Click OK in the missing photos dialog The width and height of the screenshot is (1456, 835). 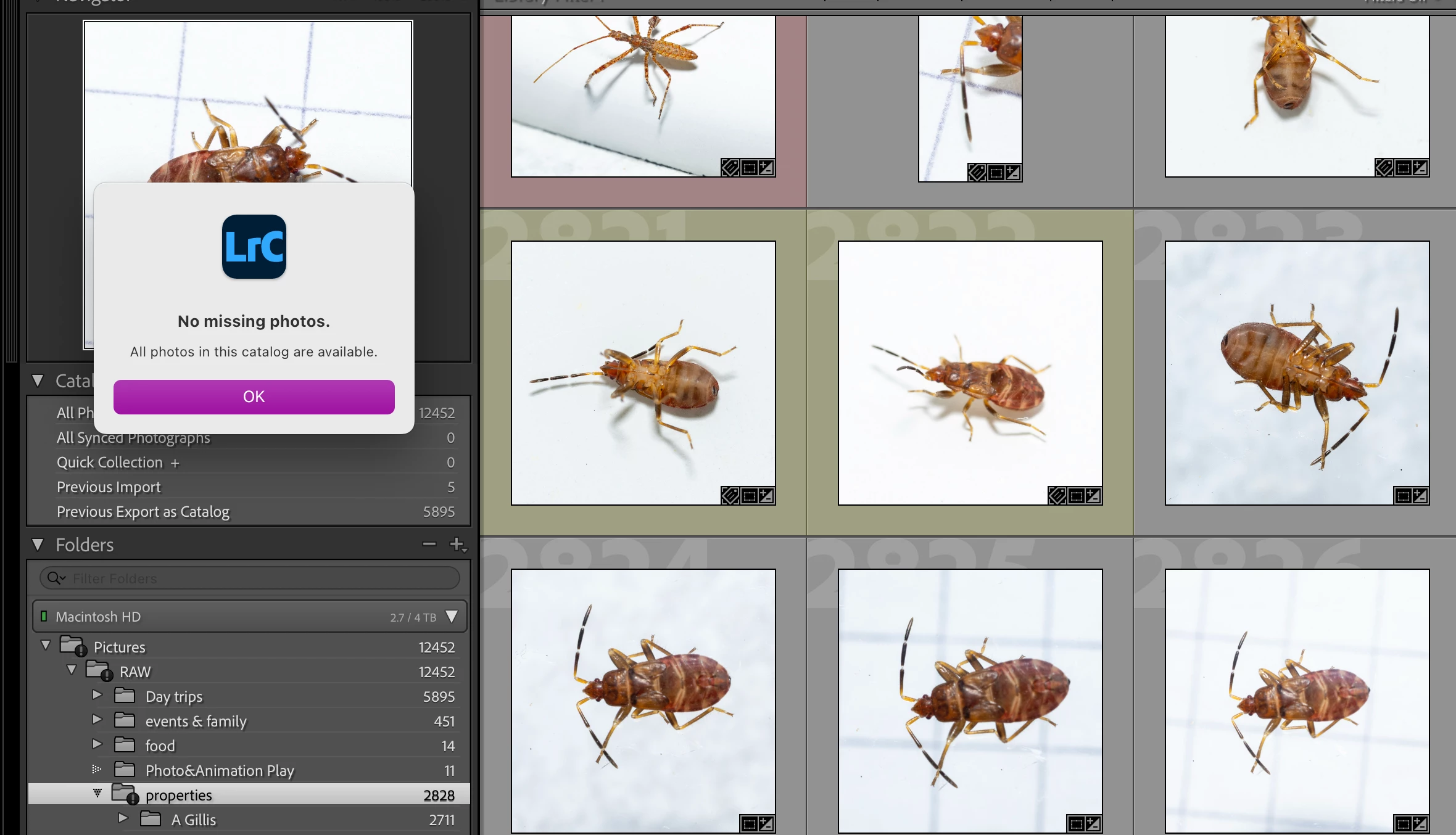[x=254, y=397]
